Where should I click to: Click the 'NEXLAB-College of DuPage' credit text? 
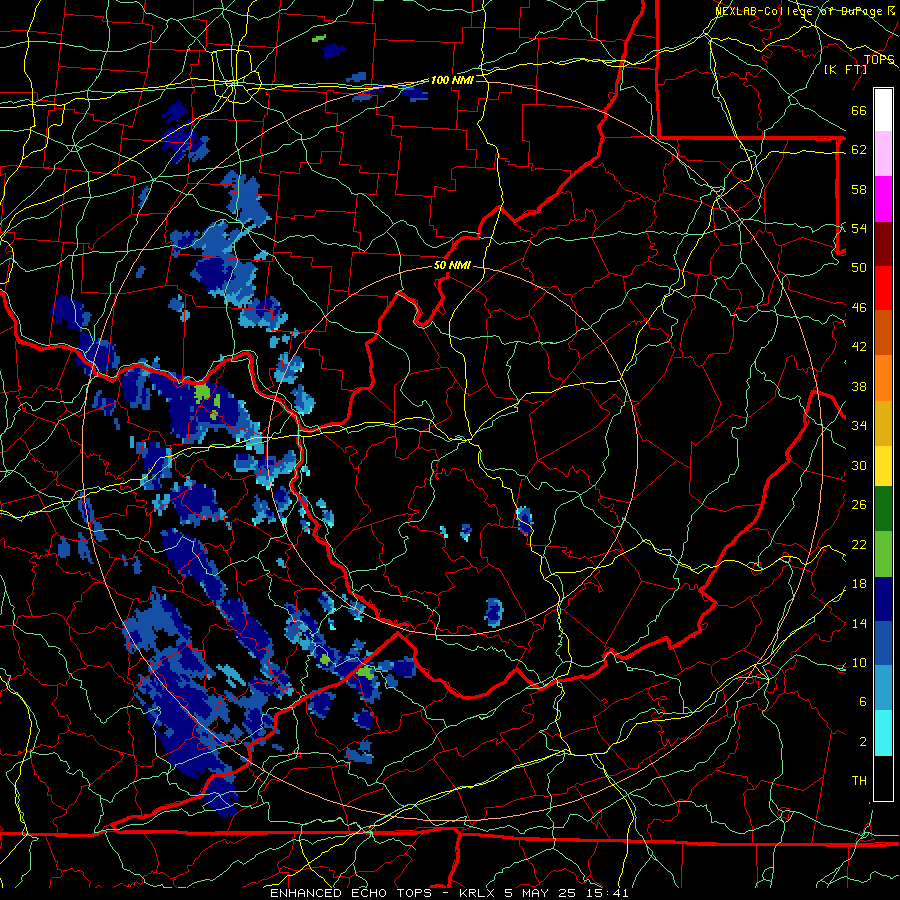click(x=800, y=10)
